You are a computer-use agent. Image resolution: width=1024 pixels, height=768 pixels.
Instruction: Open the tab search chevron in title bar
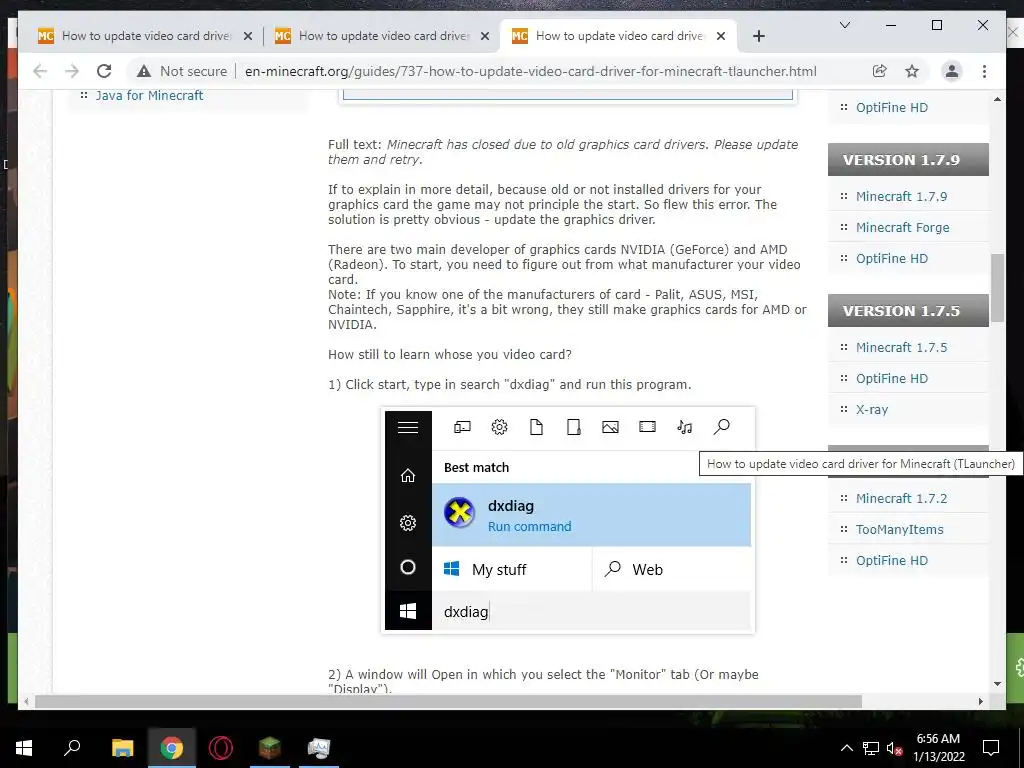point(844,25)
